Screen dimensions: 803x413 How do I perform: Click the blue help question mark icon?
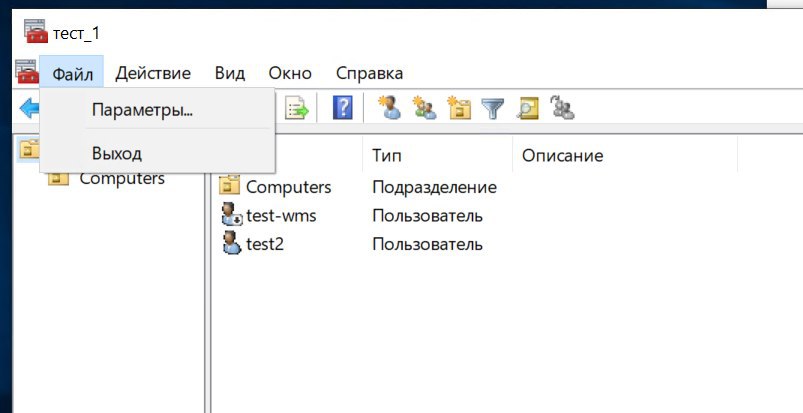[x=342, y=109]
